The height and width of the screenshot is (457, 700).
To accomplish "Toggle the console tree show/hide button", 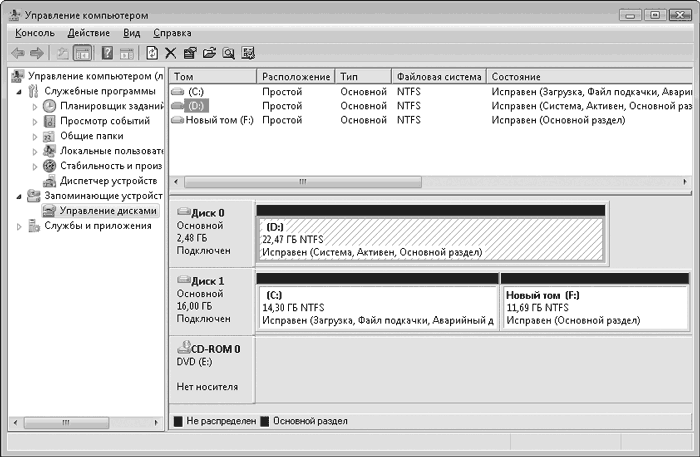I will [x=83, y=53].
